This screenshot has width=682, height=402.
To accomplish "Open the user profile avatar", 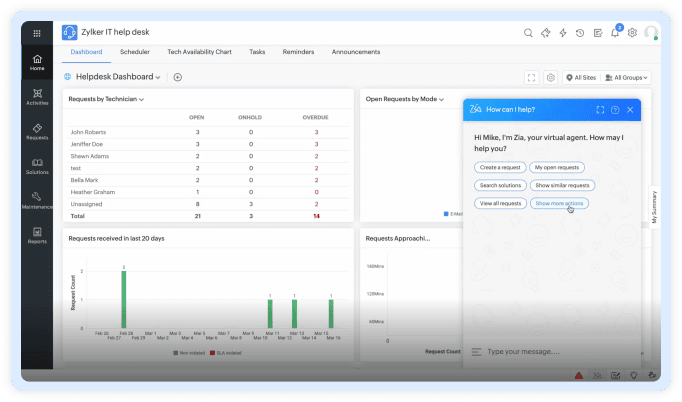I will tap(651, 33).
